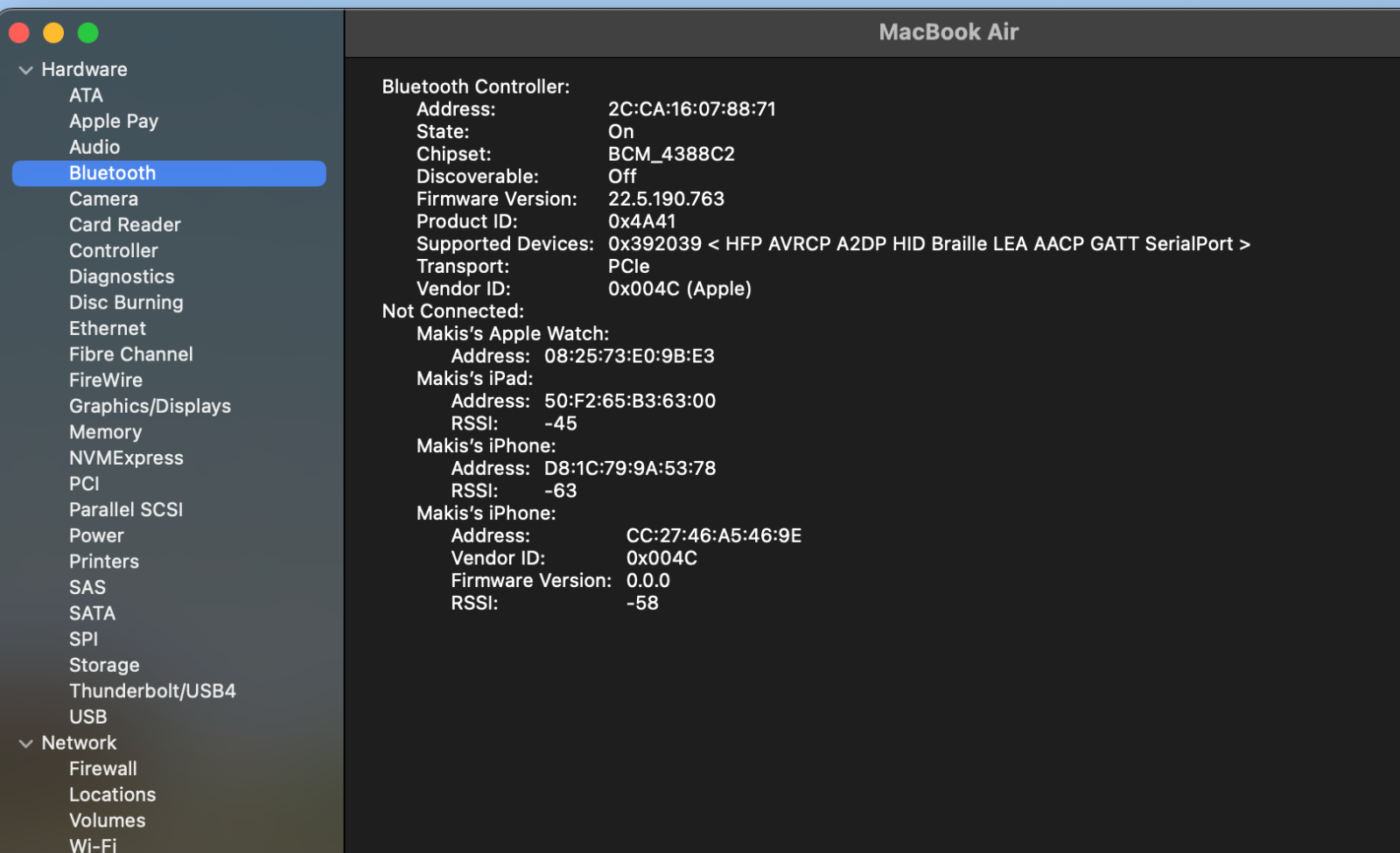Collapse the Hardware section chevron

tap(25, 70)
